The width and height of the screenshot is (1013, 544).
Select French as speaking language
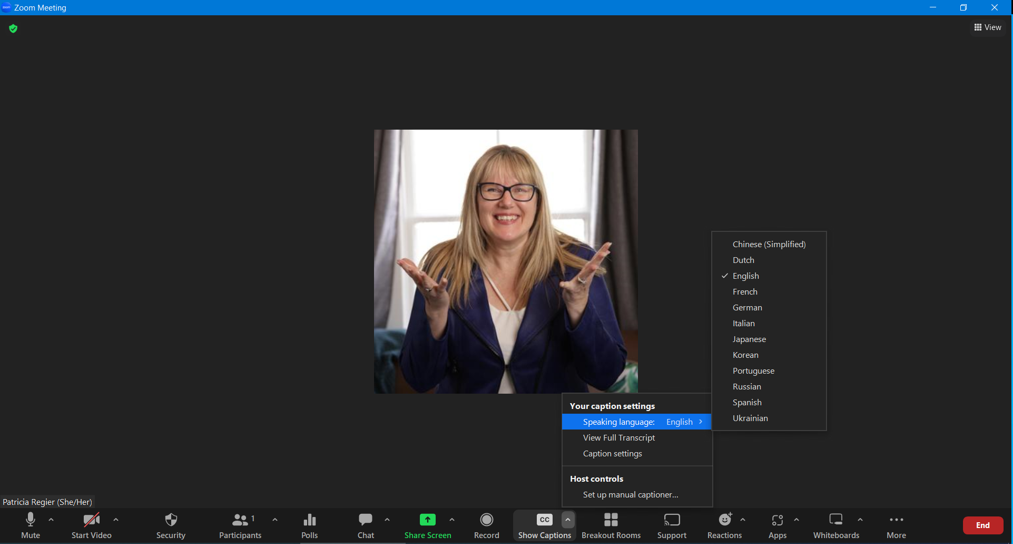(x=769, y=291)
